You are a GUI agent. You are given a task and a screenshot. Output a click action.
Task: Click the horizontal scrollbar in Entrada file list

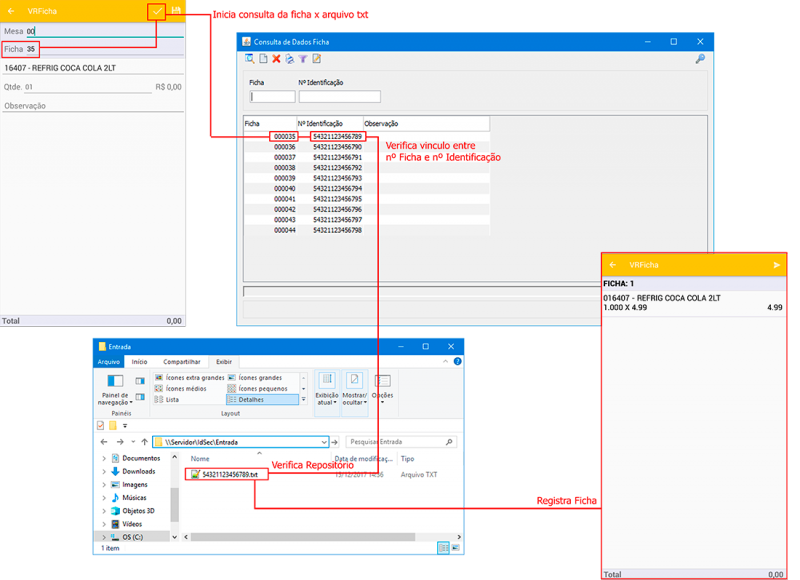(303, 537)
